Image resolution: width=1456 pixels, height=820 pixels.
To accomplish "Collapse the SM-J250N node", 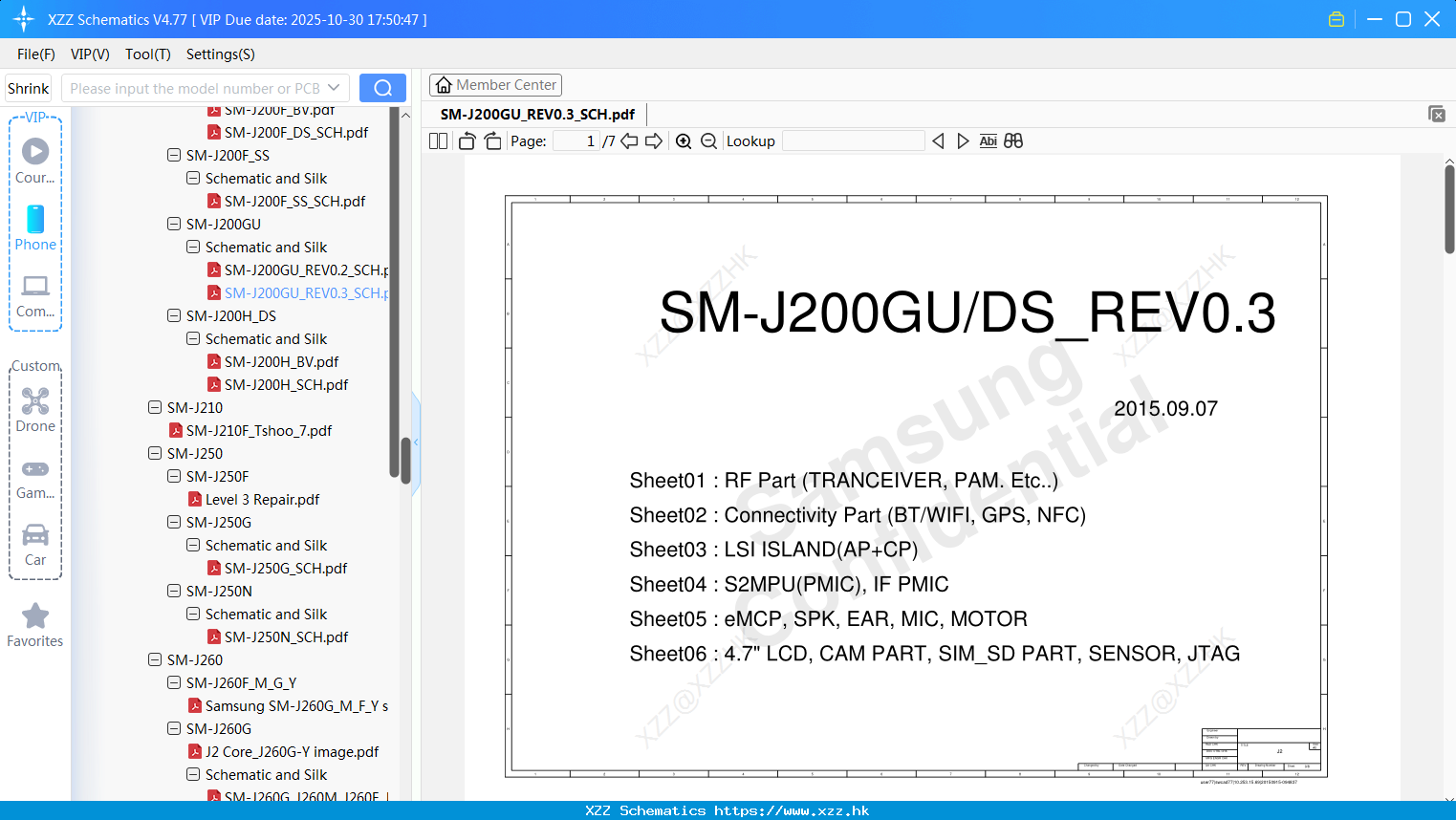I will click(x=174, y=591).
